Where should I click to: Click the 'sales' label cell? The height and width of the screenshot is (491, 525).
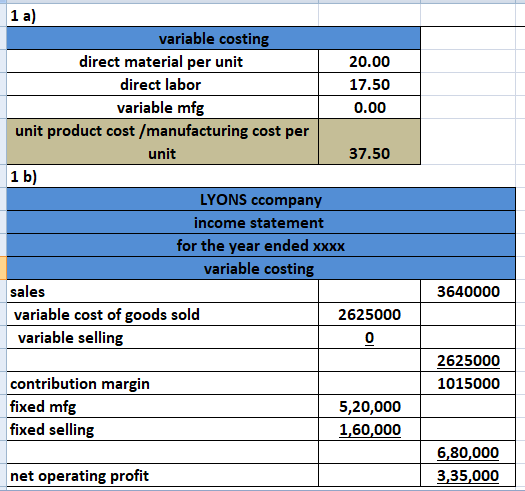pos(162,291)
